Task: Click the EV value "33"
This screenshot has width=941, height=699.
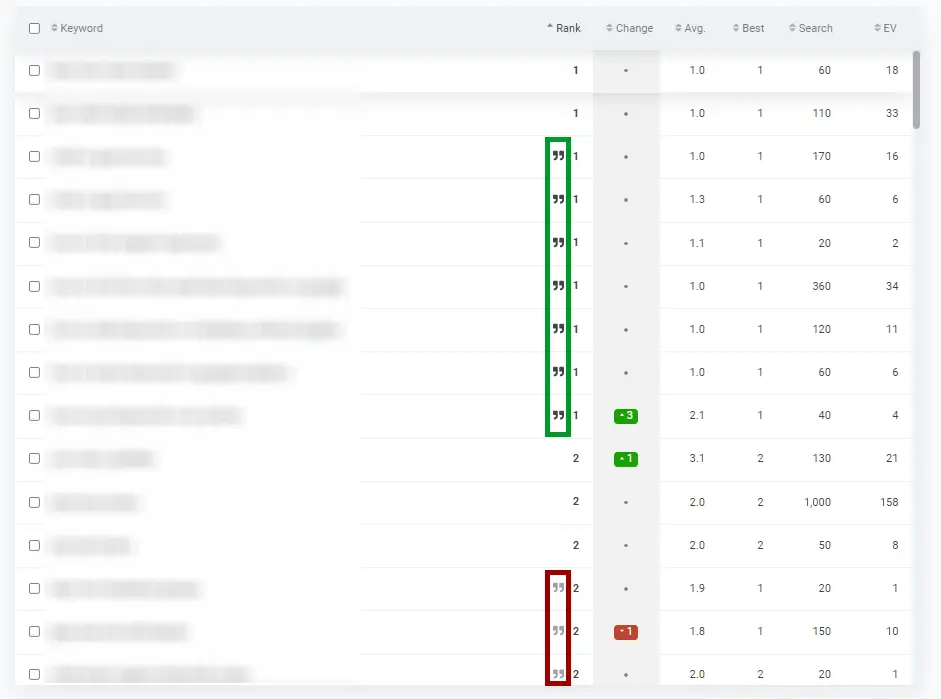Action: (892, 113)
